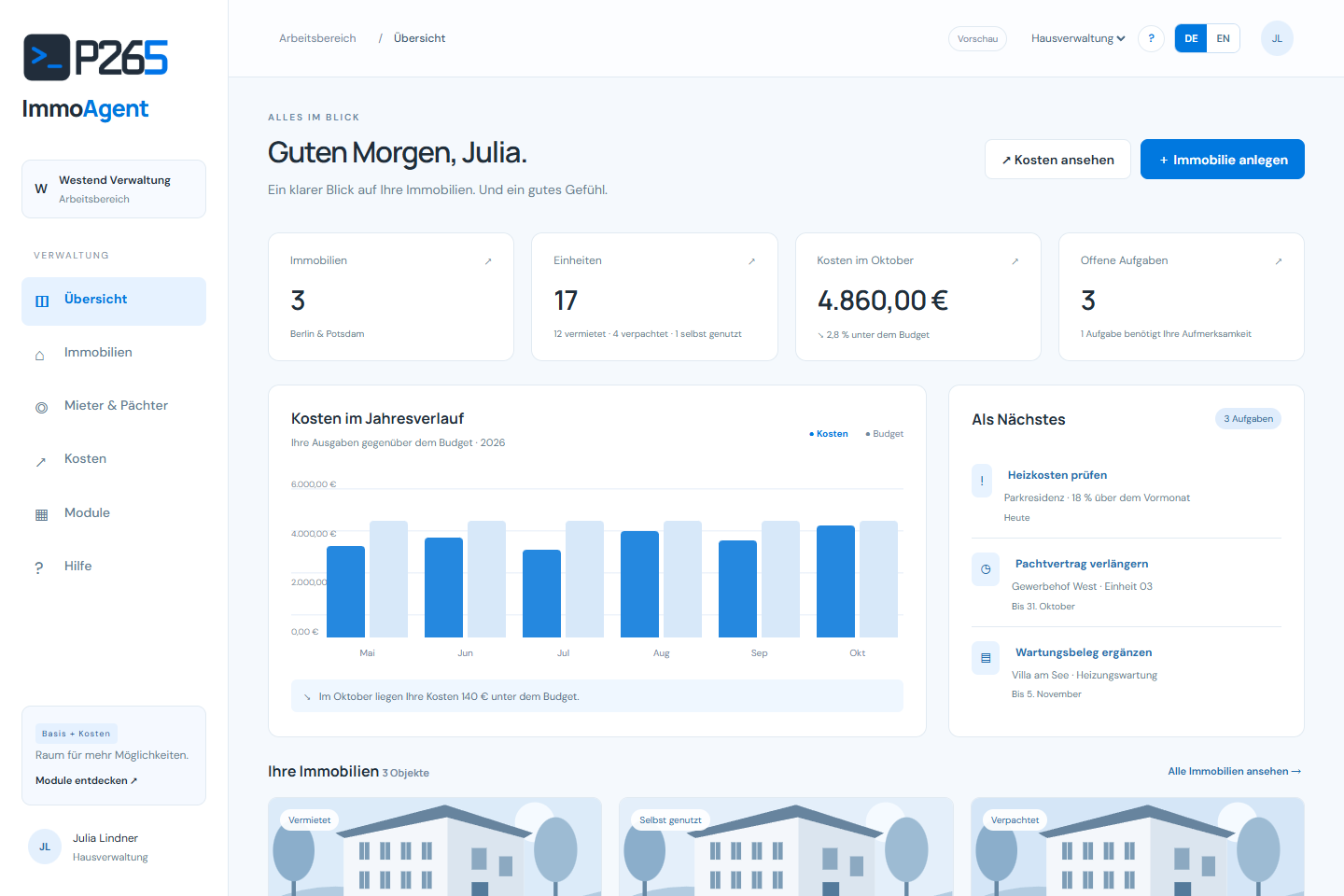Open the Immobilien card arrow icon
The image size is (1344, 896).
(488, 261)
